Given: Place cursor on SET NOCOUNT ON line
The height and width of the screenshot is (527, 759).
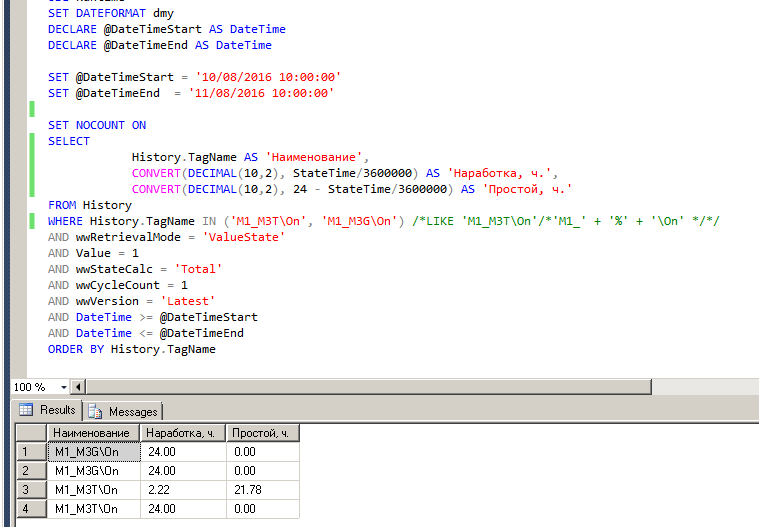Looking at the screenshot, I should [x=97, y=125].
